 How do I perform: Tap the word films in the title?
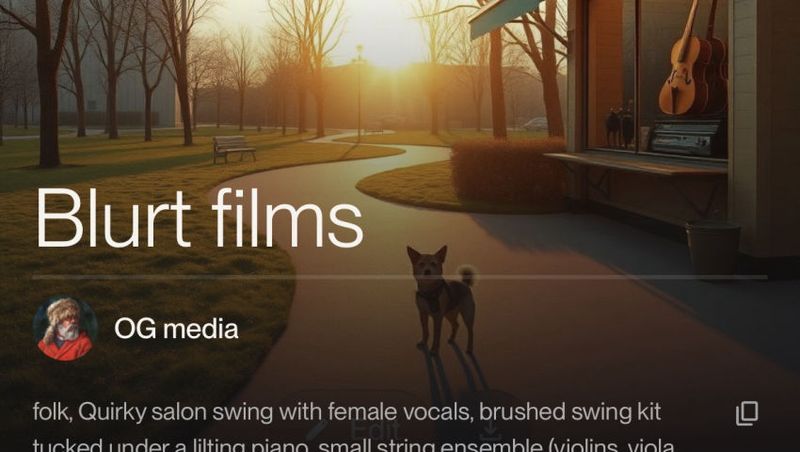click(287, 218)
